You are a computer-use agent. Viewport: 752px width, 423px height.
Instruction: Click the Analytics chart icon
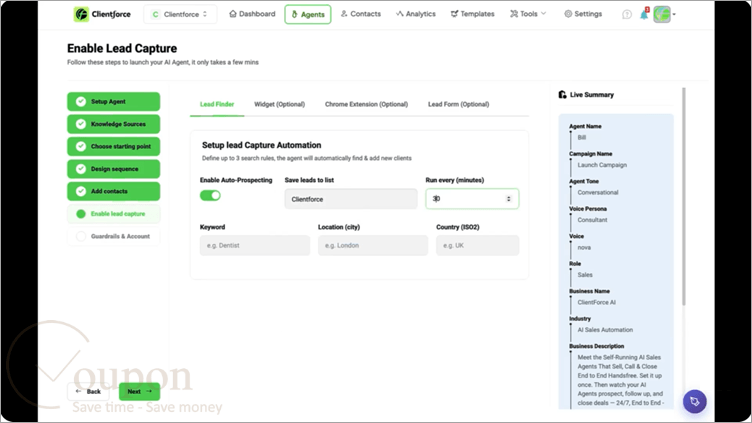point(400,14)
